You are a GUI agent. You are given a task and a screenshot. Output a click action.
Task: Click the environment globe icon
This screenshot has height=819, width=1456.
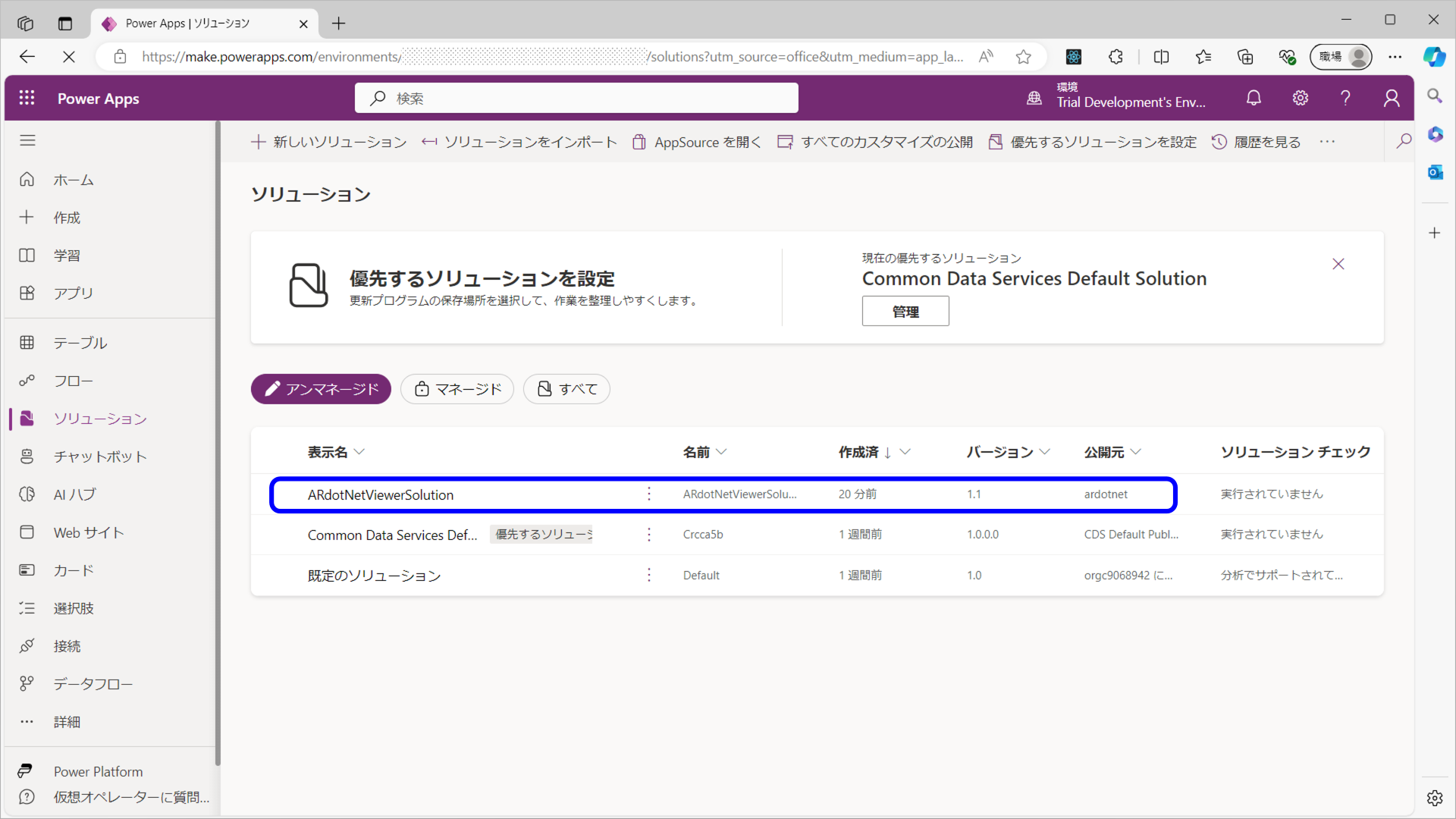1034,98
